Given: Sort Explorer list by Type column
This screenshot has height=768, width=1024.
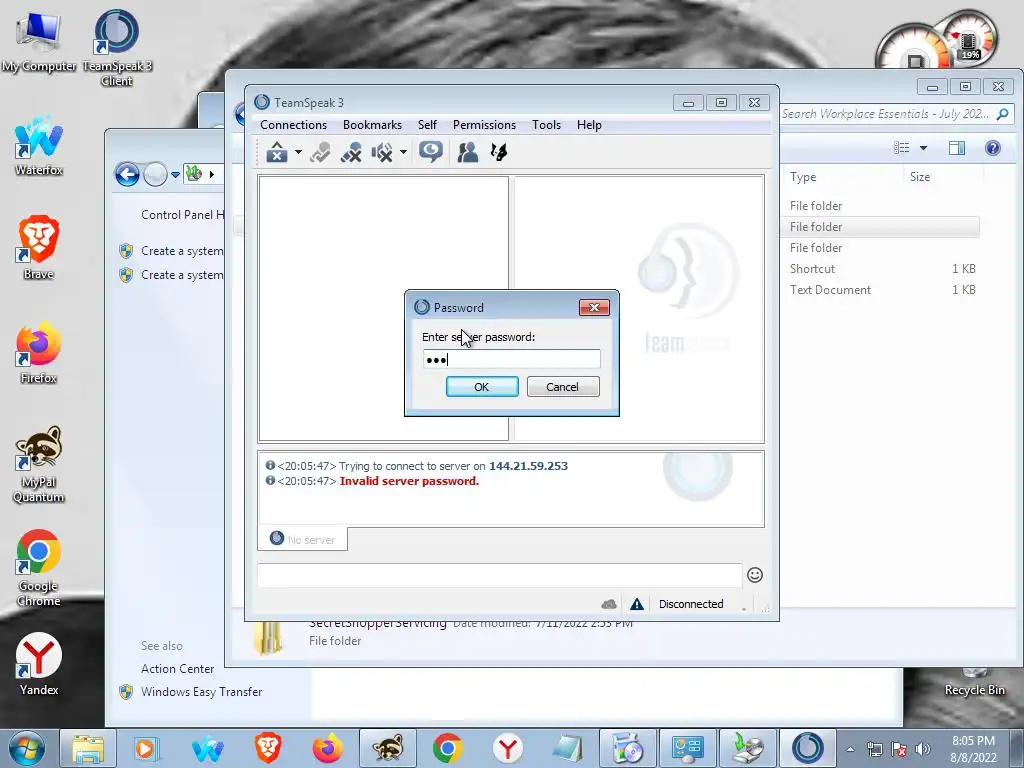Looking at the screenshot, I should 803,177.
